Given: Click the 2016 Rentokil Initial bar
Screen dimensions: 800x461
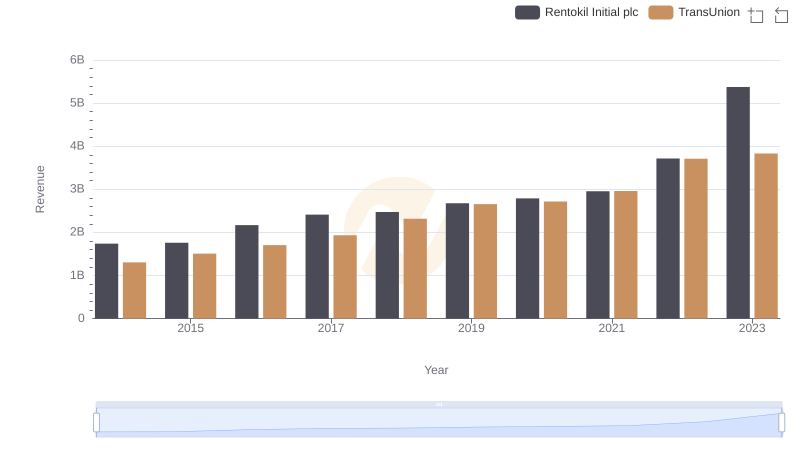Looking at the screenshot, I should pyautogui.click(x=247, y=272).
